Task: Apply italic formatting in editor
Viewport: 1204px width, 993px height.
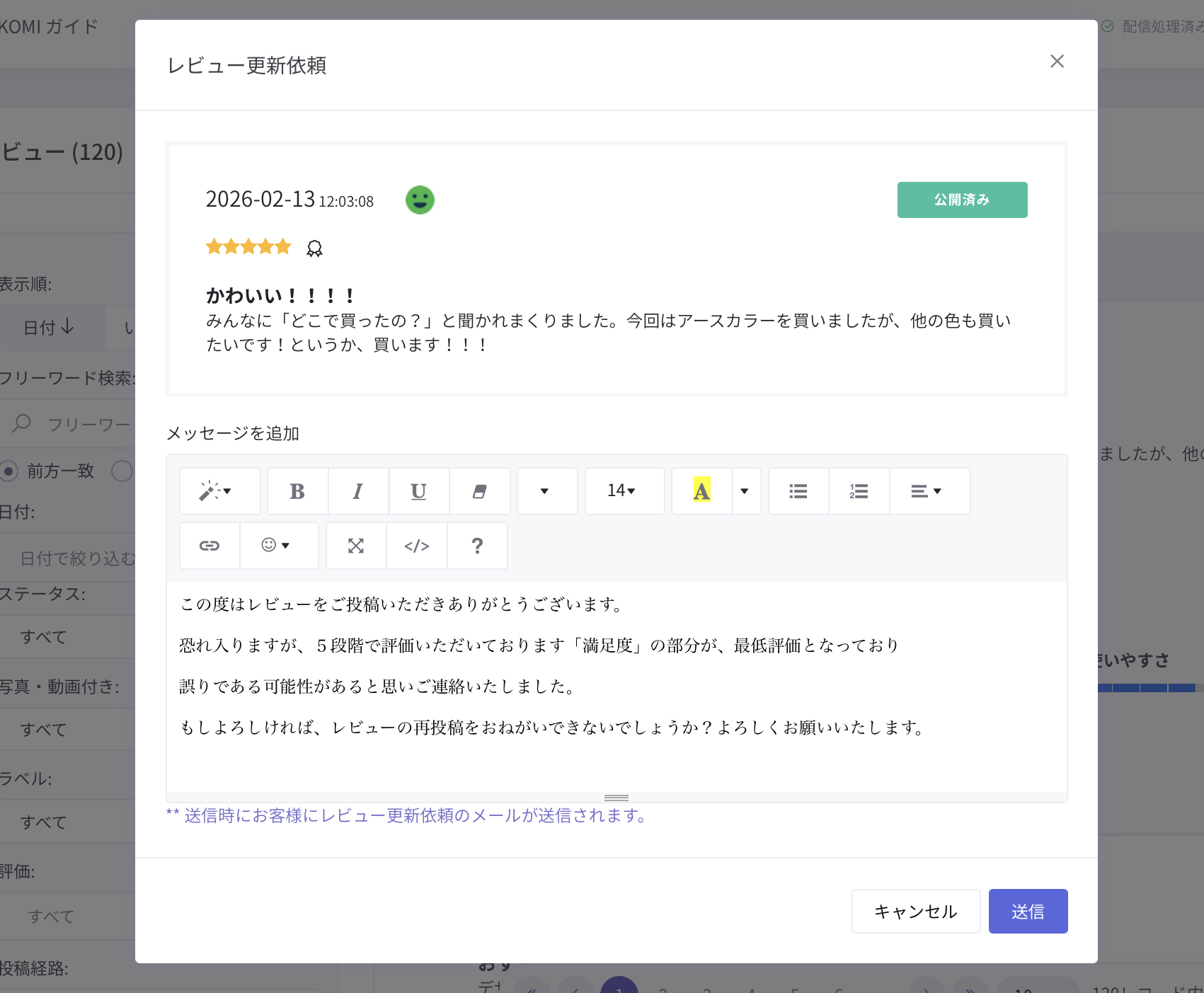Action: click(x=358, y=491)
